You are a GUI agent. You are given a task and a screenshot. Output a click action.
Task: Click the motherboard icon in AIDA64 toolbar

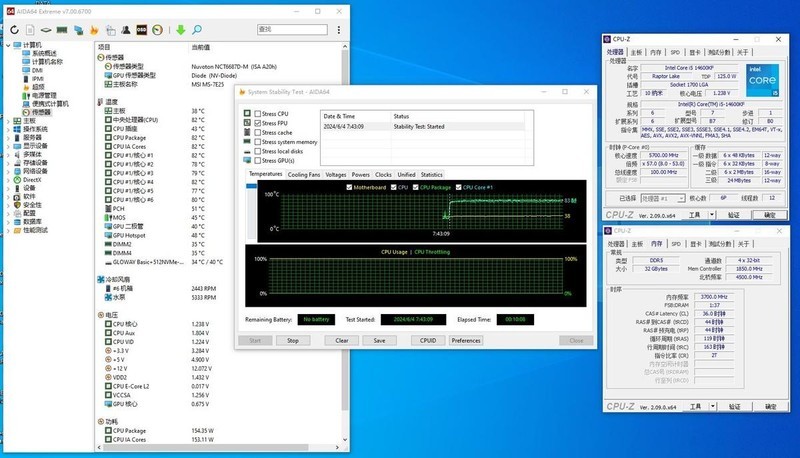pyautogui.click(x=46, y=30)
